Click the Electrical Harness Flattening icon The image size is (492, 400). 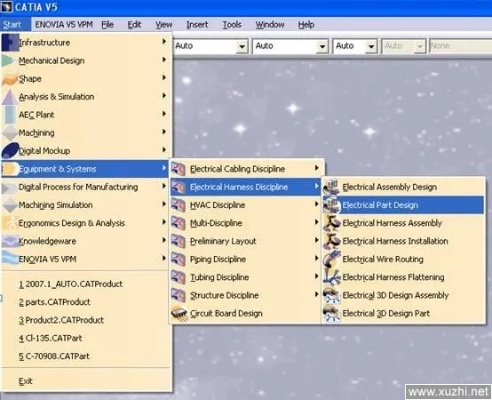[332, 277]
